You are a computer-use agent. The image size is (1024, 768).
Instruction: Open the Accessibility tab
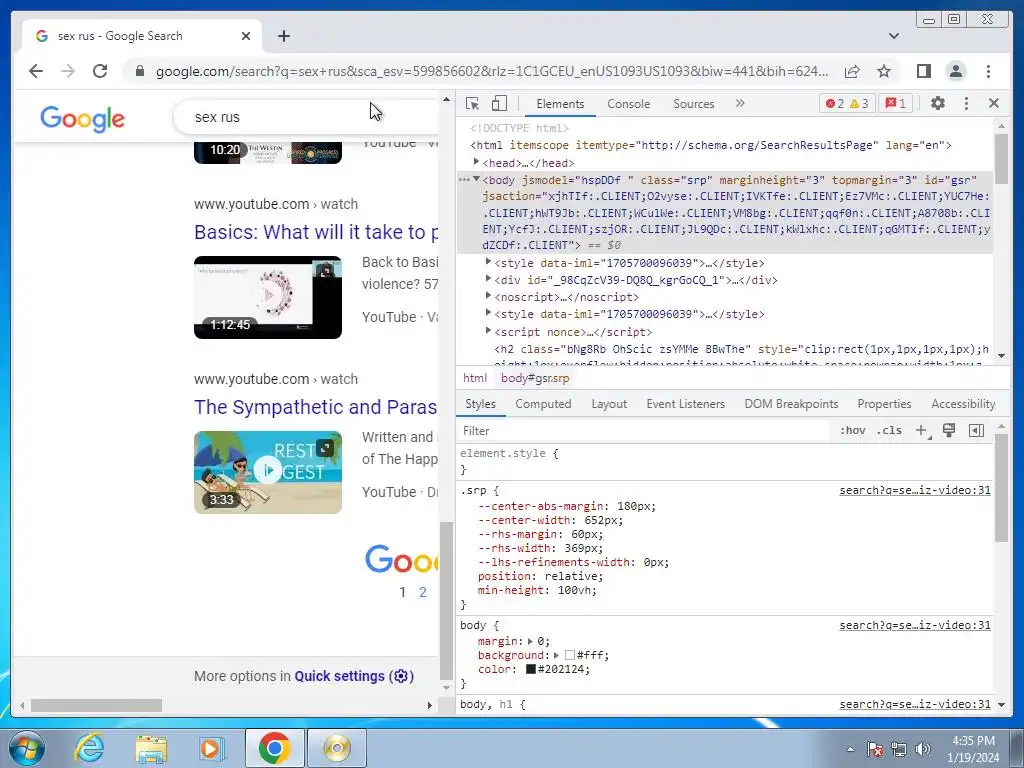(963, 404)
